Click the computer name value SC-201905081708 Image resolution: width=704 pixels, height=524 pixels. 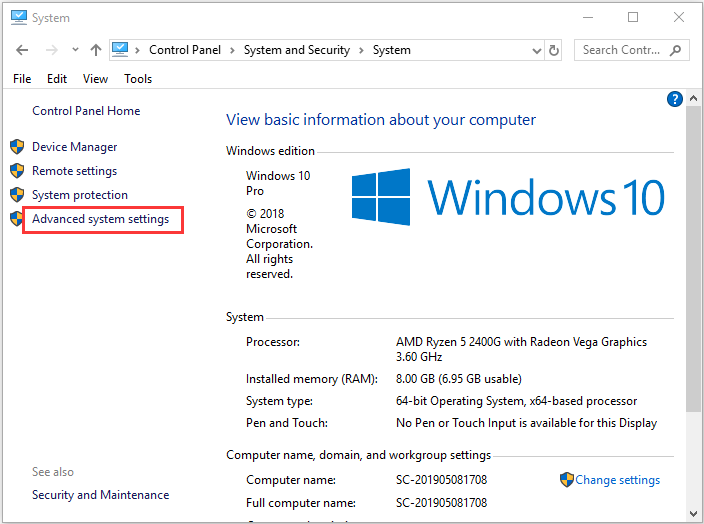point(441,480)
